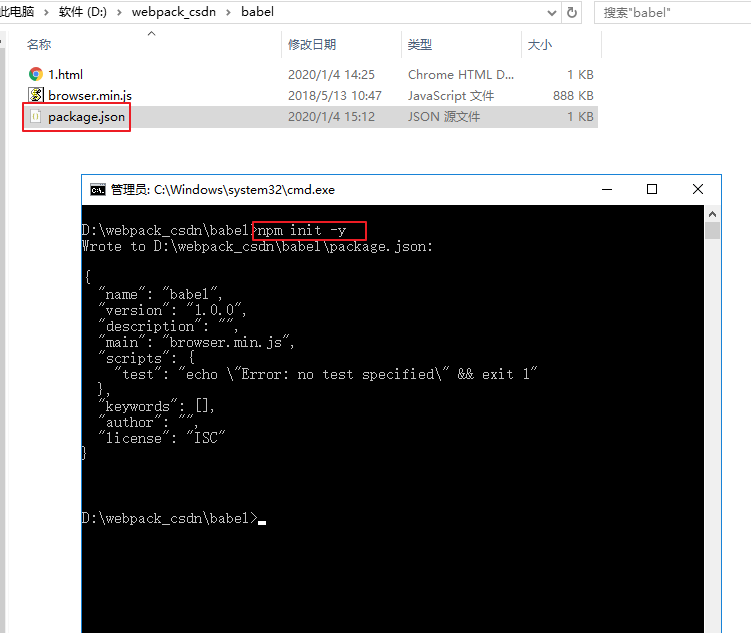Click the 2020/1/4 14:25 date cell
751x633 pixels.
coord(331,75)
